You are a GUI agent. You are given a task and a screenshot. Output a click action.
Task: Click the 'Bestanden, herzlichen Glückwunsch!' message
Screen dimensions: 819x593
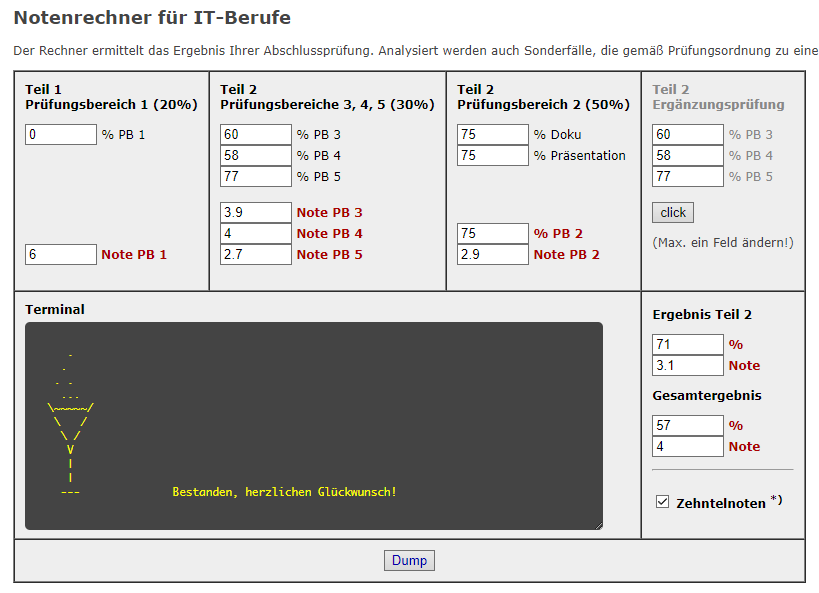click(284, 492)
